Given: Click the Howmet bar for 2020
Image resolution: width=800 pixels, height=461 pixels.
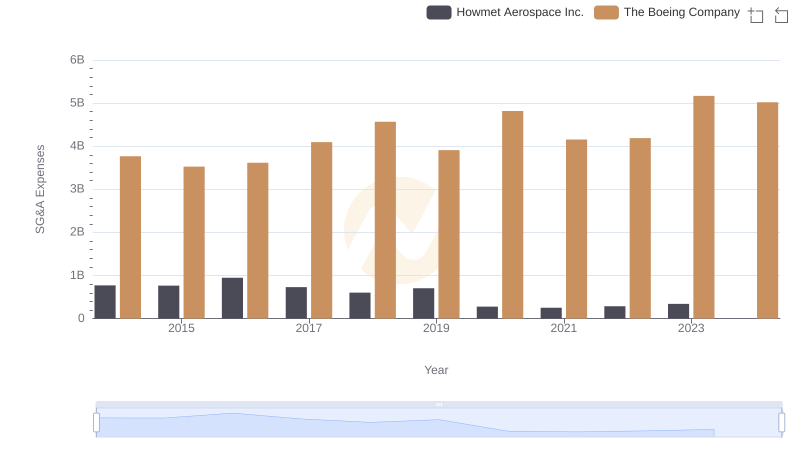Looking at the screenshot, I should pos(487,313).
